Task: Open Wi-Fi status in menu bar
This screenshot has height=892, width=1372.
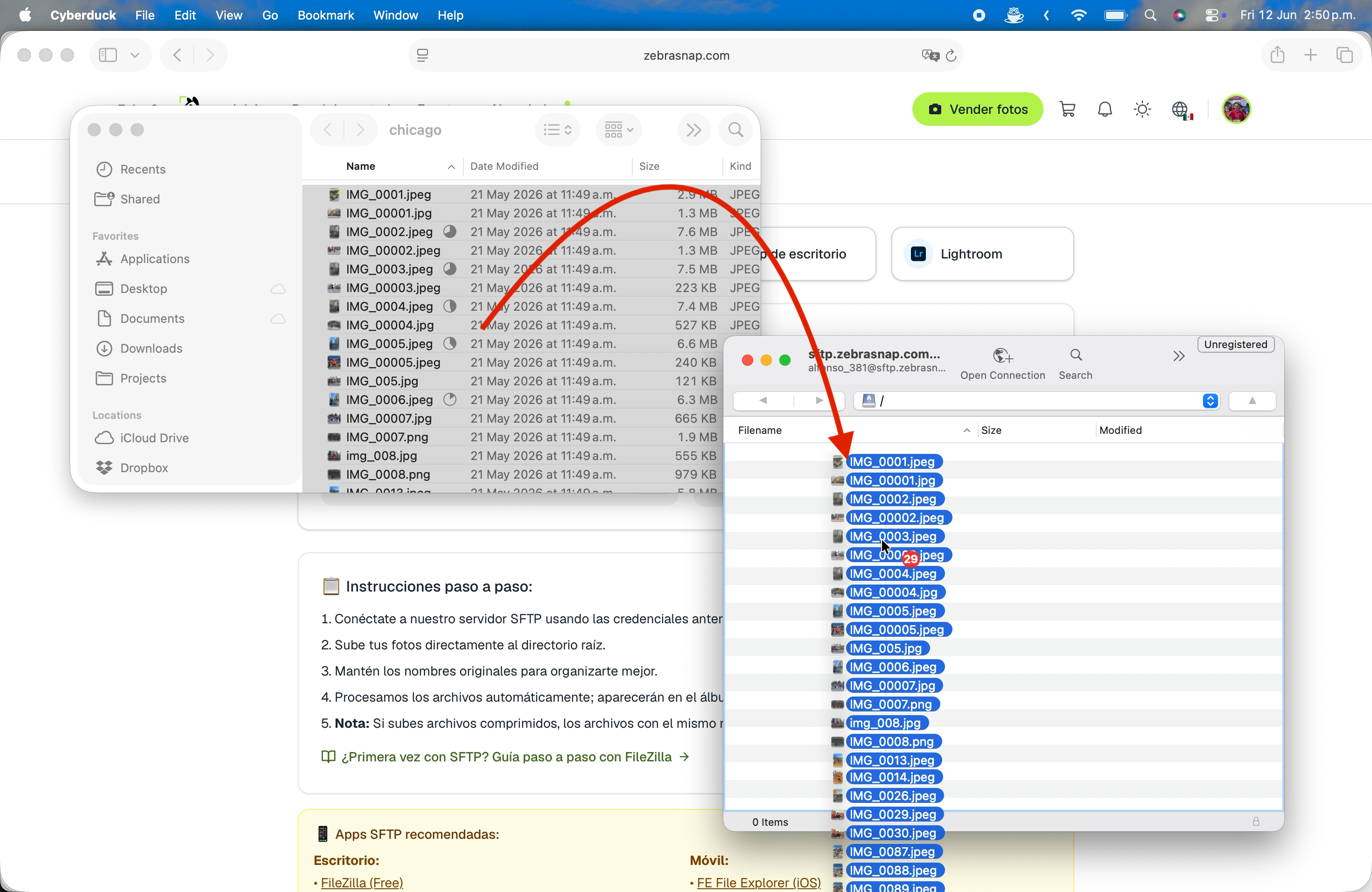Action: pos(1078,15)
